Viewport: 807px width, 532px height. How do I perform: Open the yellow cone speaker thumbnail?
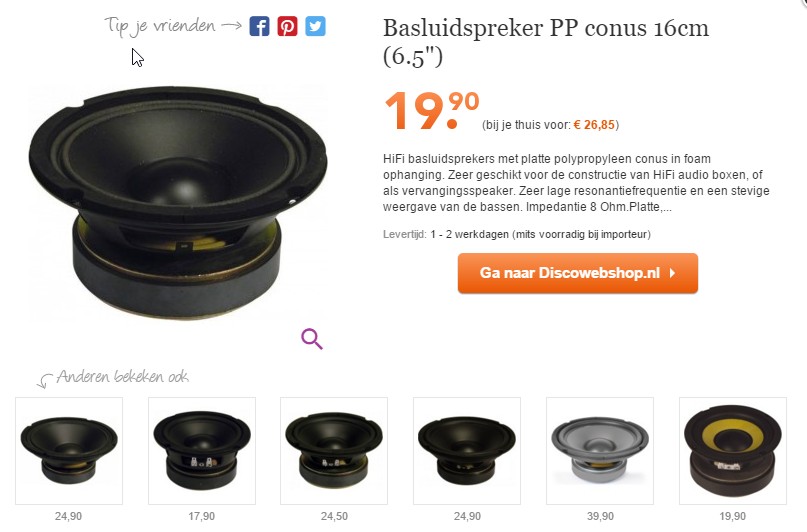tap(733, 451)
